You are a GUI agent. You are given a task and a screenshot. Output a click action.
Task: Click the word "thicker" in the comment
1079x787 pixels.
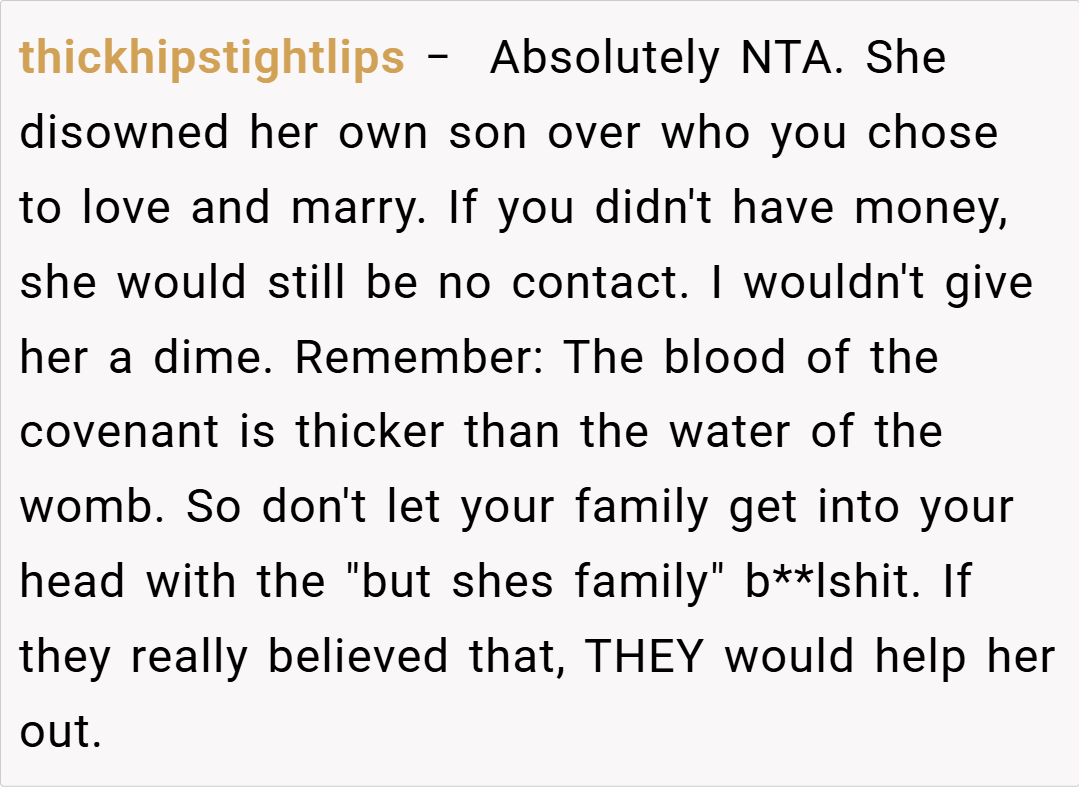point(370,433)
